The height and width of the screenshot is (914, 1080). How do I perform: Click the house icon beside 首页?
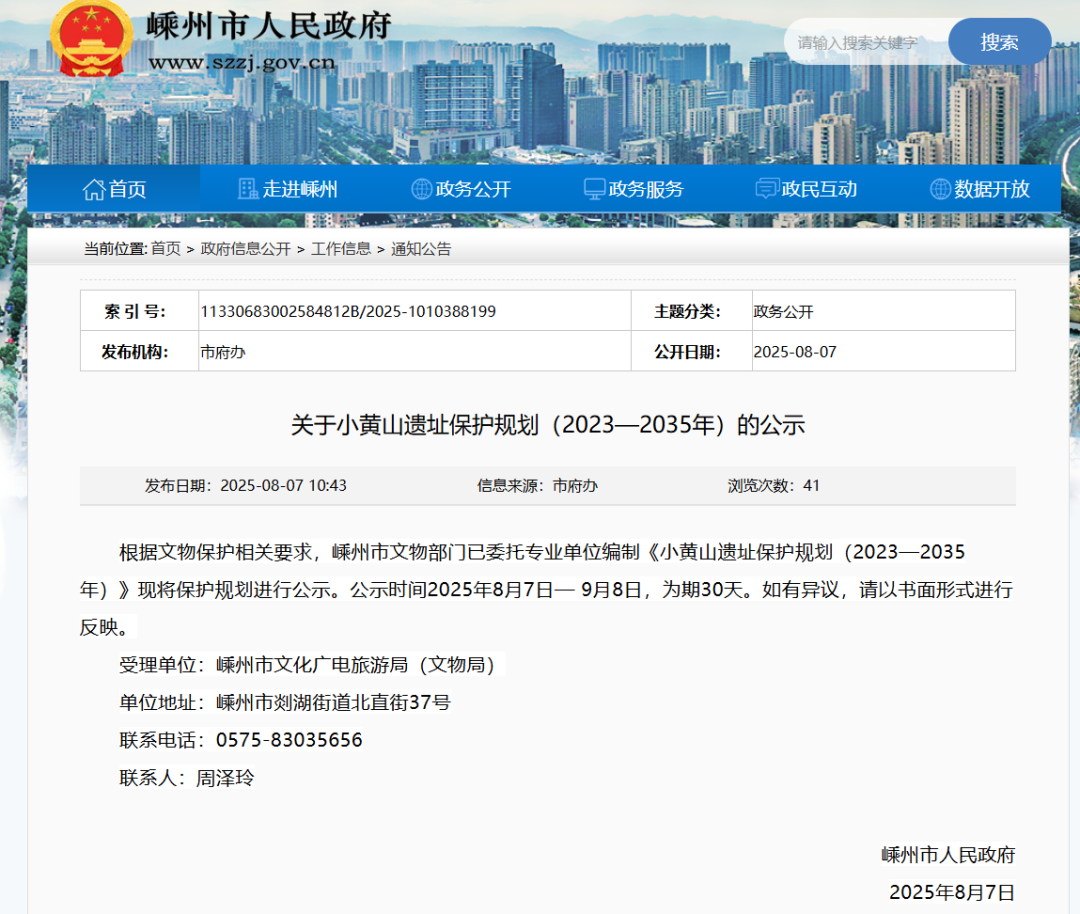tap(94, 189)
